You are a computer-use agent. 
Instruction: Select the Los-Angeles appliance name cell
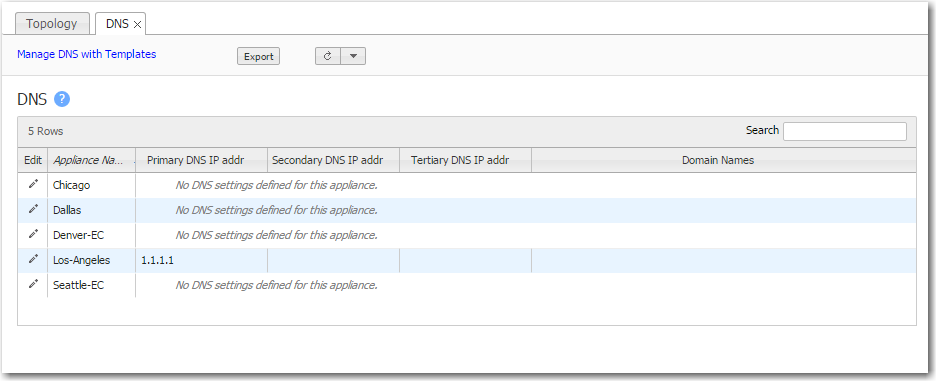pyautogui.click(x=91, y=260)
